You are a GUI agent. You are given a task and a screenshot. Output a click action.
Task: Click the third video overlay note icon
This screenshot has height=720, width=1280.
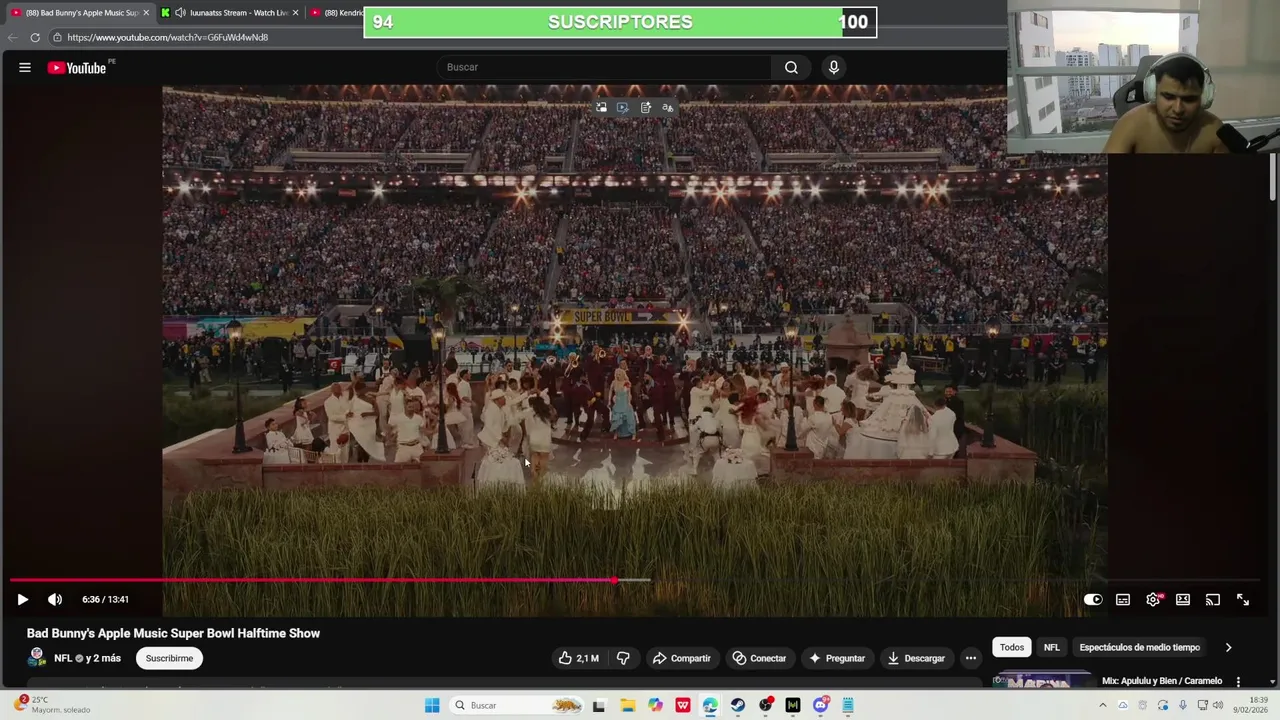point(645,107)
